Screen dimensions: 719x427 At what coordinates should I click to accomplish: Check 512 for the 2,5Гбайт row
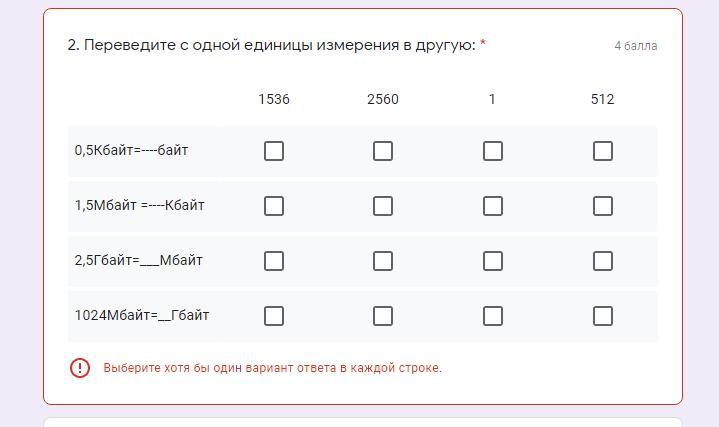602,261
